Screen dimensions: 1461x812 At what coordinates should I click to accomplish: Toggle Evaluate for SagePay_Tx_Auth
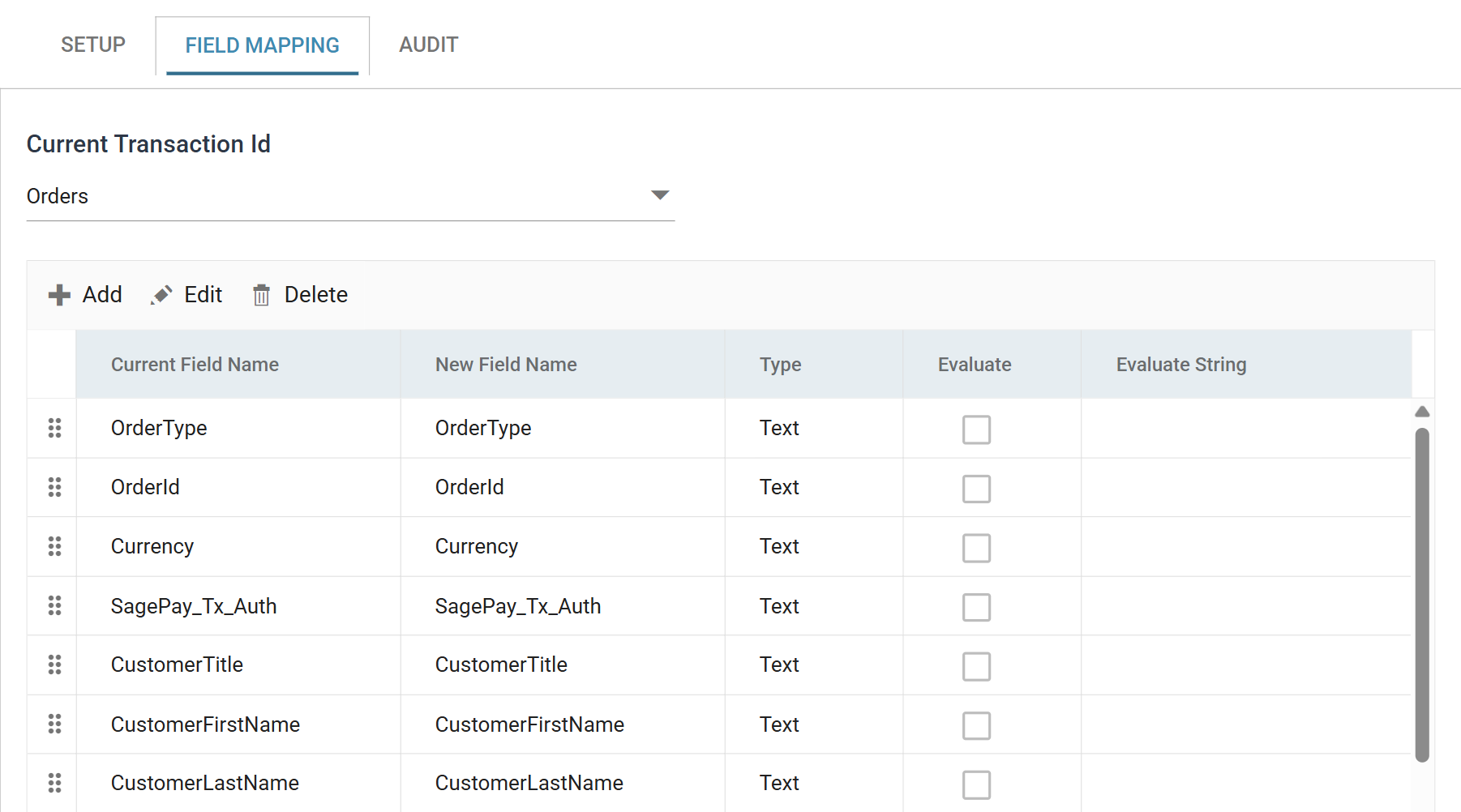976,607
